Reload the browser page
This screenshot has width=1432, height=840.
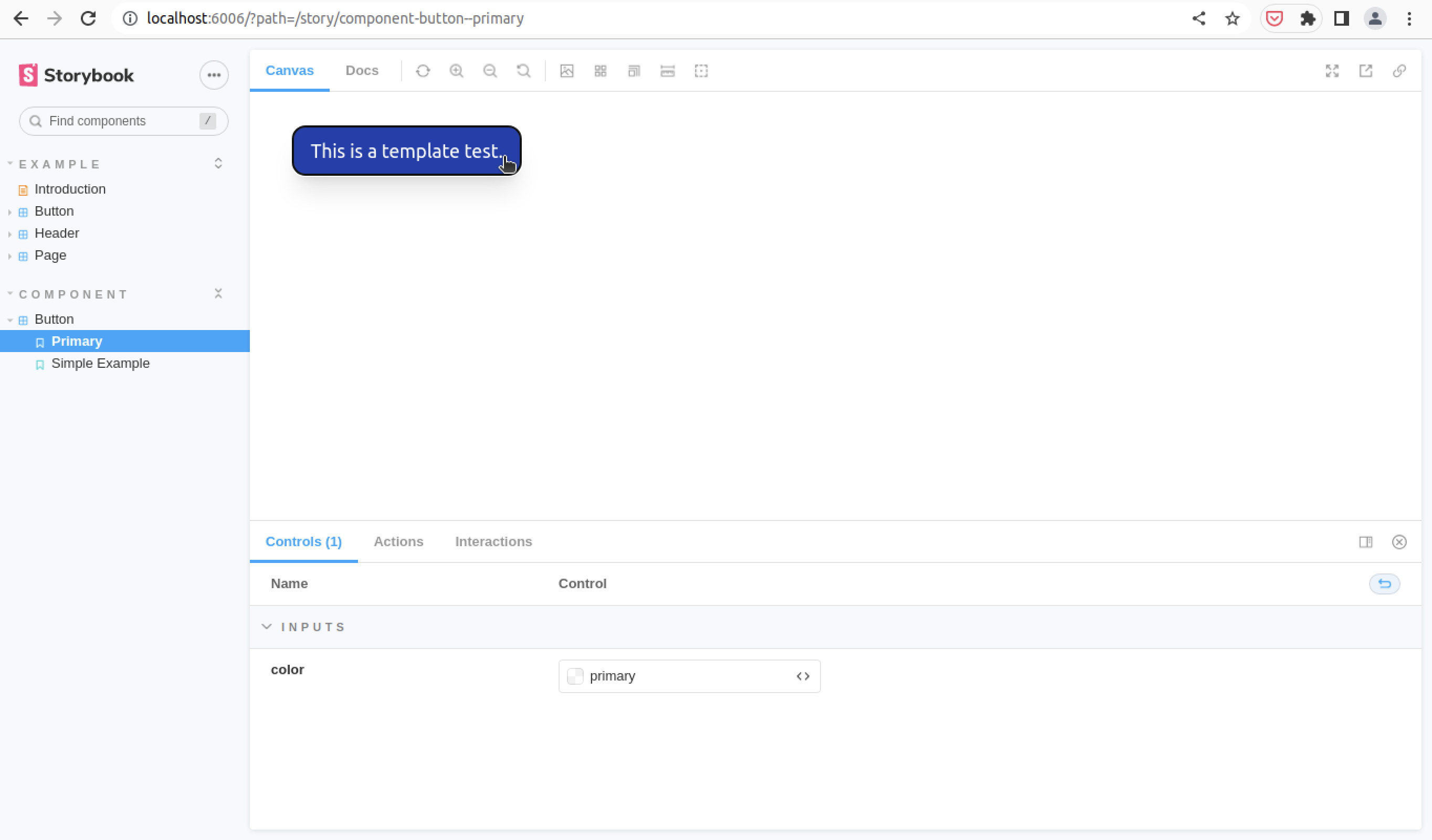88,19
